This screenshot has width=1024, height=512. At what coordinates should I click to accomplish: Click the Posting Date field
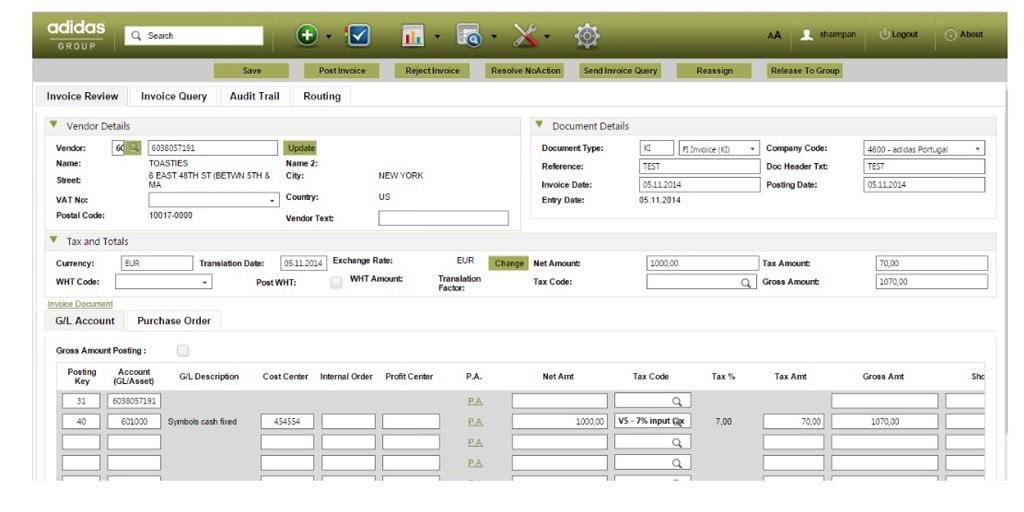tap(924, 185)
